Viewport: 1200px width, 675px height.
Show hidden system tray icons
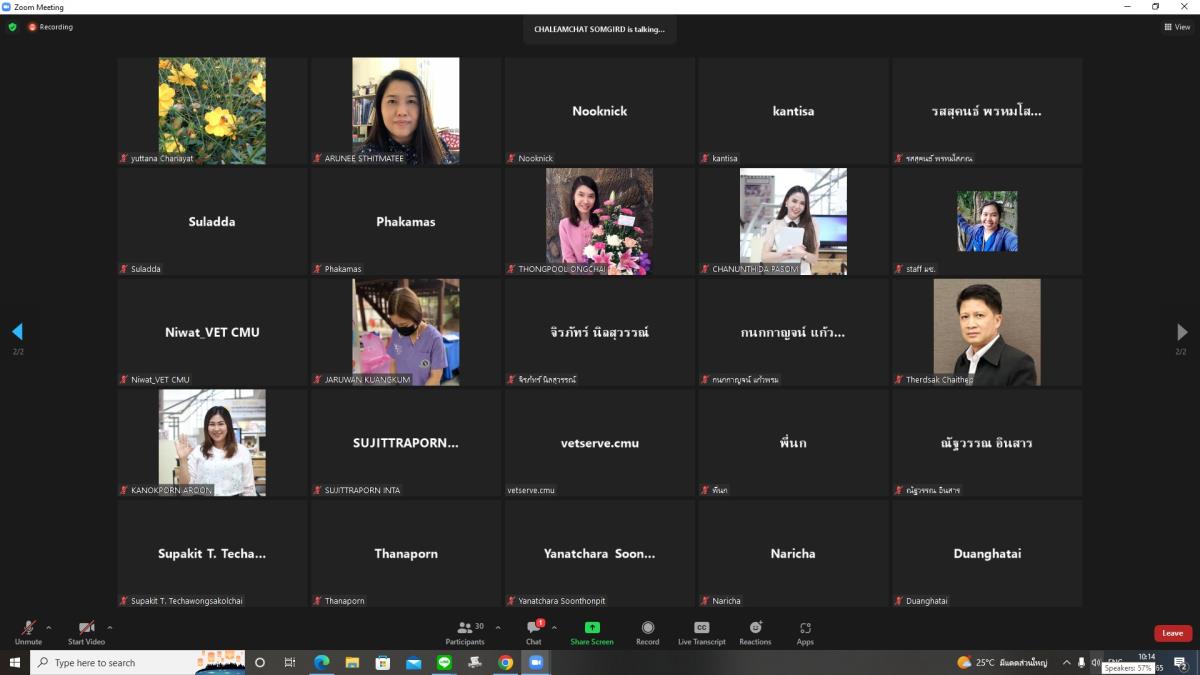(x=1066, y=662)
